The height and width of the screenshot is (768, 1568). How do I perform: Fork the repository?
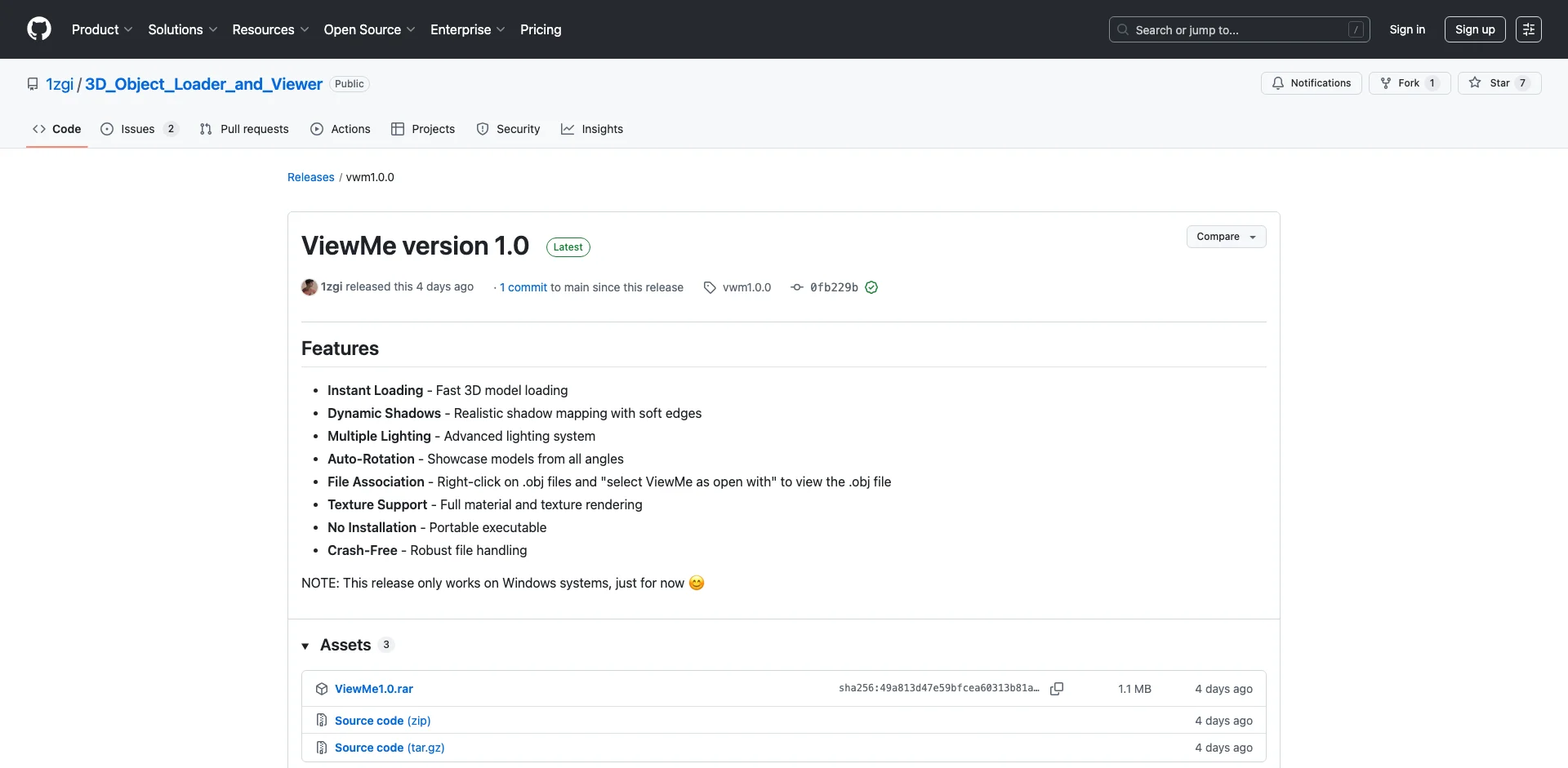click(x=1409, y=83)
